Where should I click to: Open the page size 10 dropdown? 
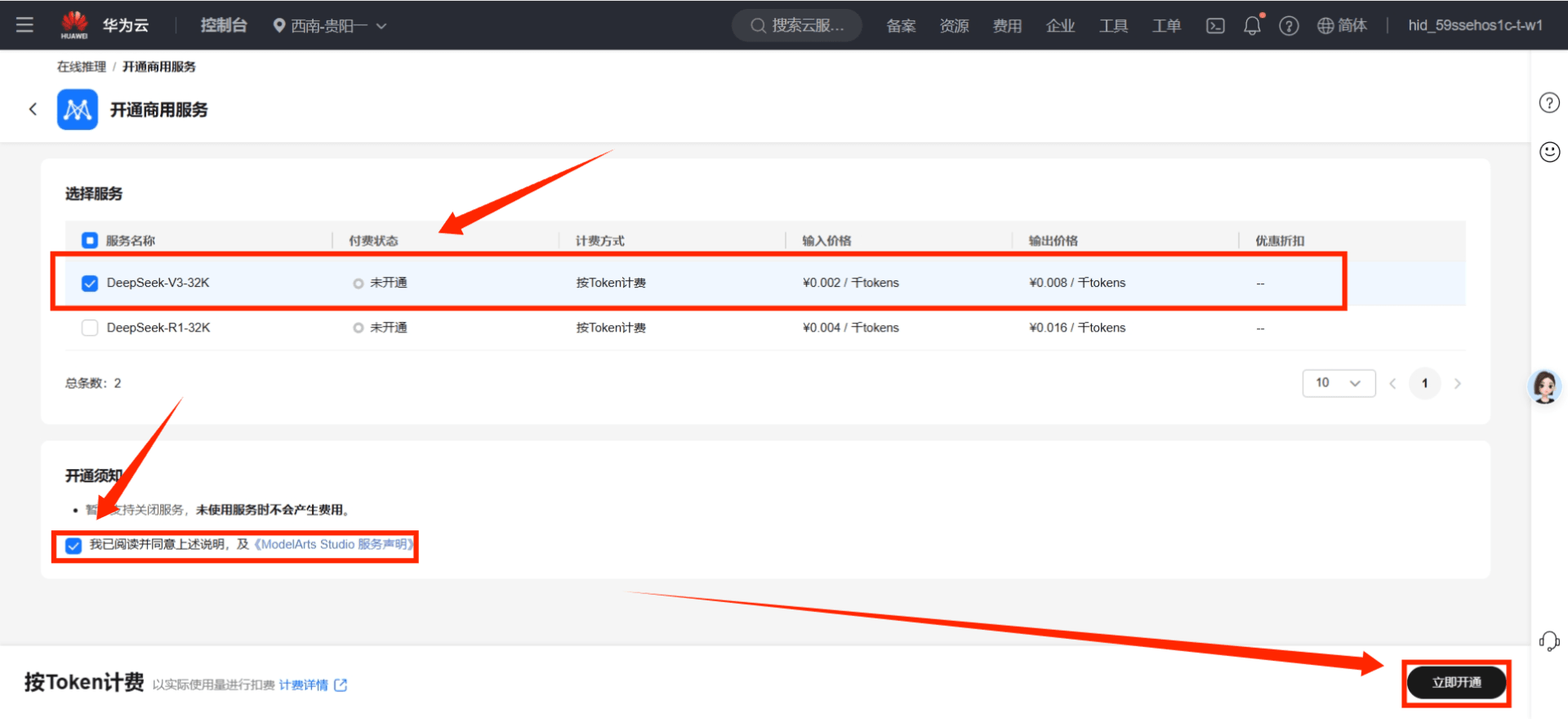[x=1339, y=383]
